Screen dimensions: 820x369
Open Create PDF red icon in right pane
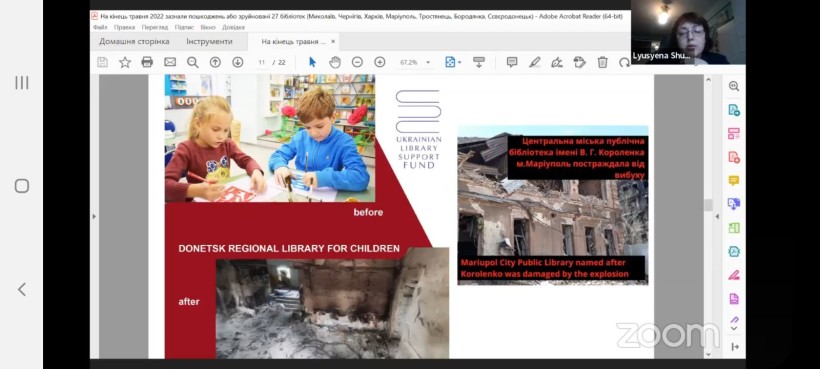point(734,157)
